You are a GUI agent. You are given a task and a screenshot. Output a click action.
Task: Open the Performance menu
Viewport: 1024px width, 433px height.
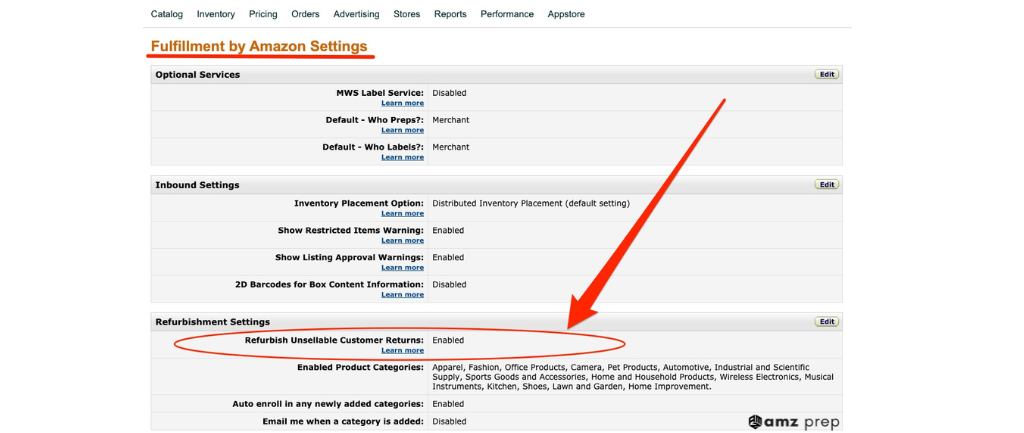tap(507, 14)
